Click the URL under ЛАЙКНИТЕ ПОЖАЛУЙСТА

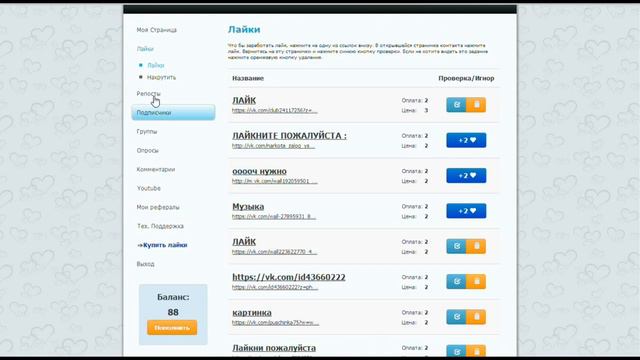273,146
